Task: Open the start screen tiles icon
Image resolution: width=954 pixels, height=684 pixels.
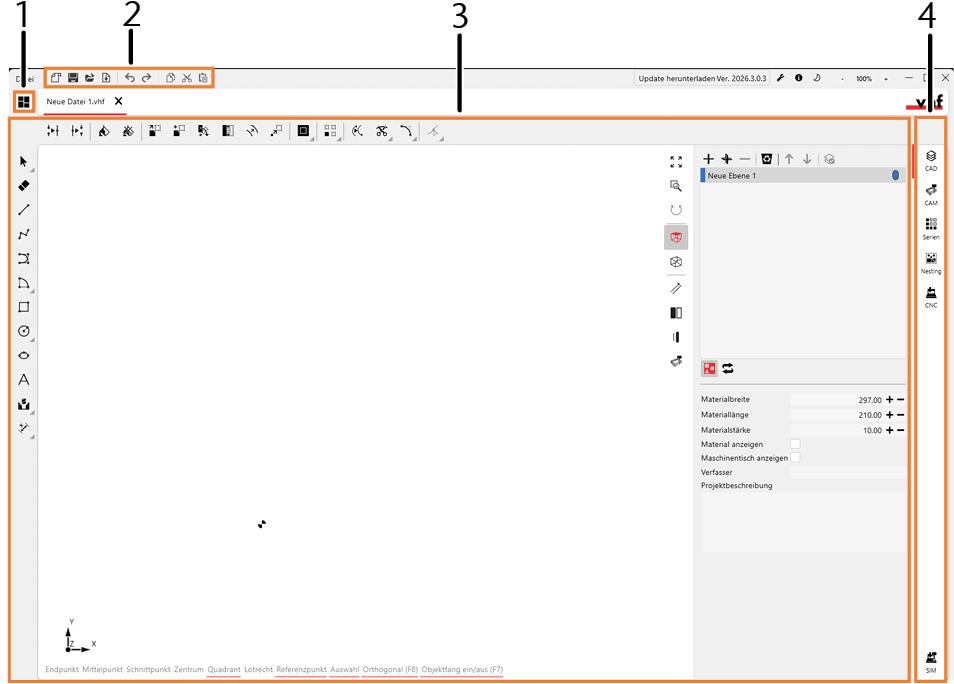Action: pyautogui.click(x=24, y=102)
